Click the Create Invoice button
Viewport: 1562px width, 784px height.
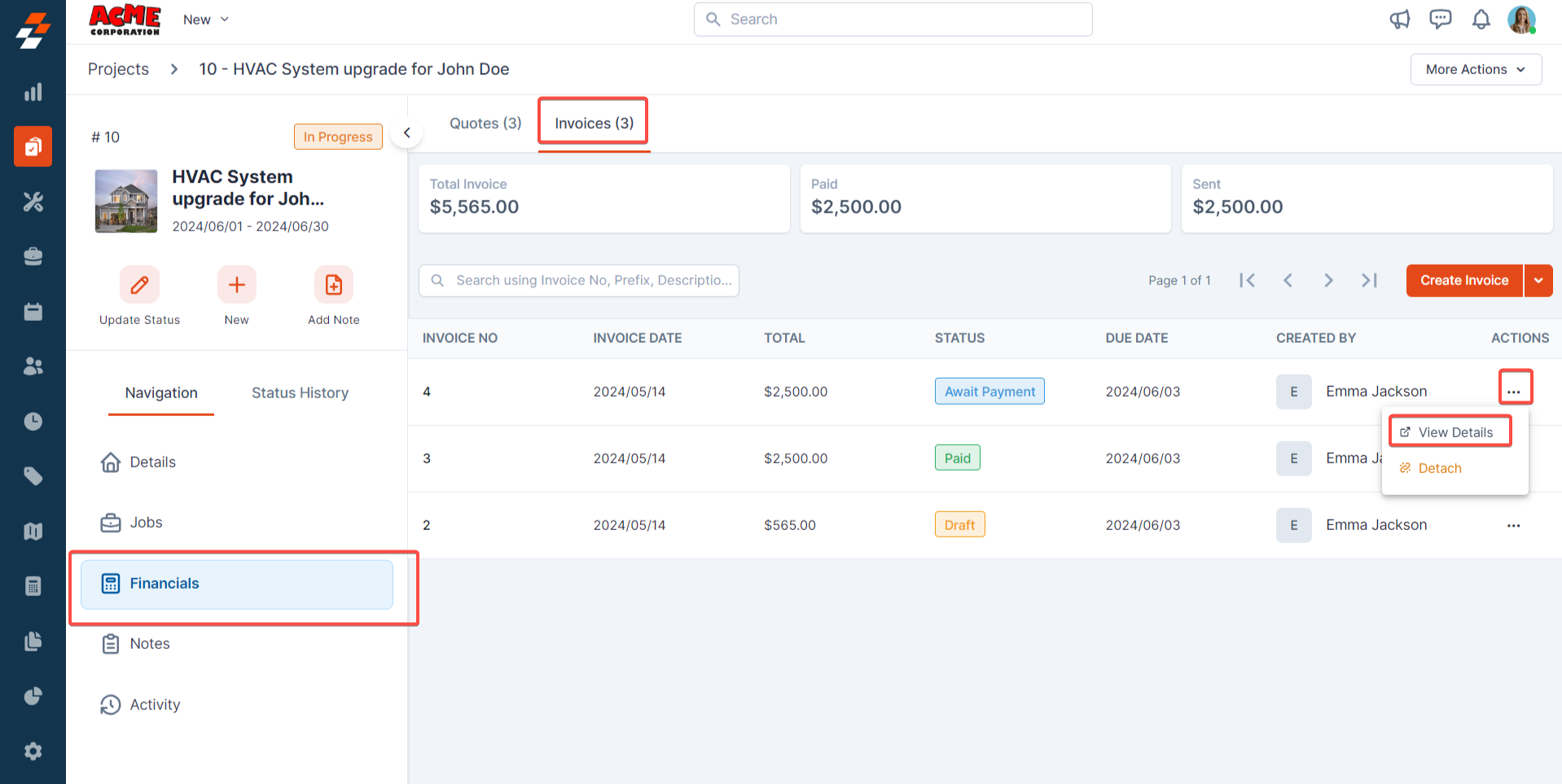(x=1463, y=280)
